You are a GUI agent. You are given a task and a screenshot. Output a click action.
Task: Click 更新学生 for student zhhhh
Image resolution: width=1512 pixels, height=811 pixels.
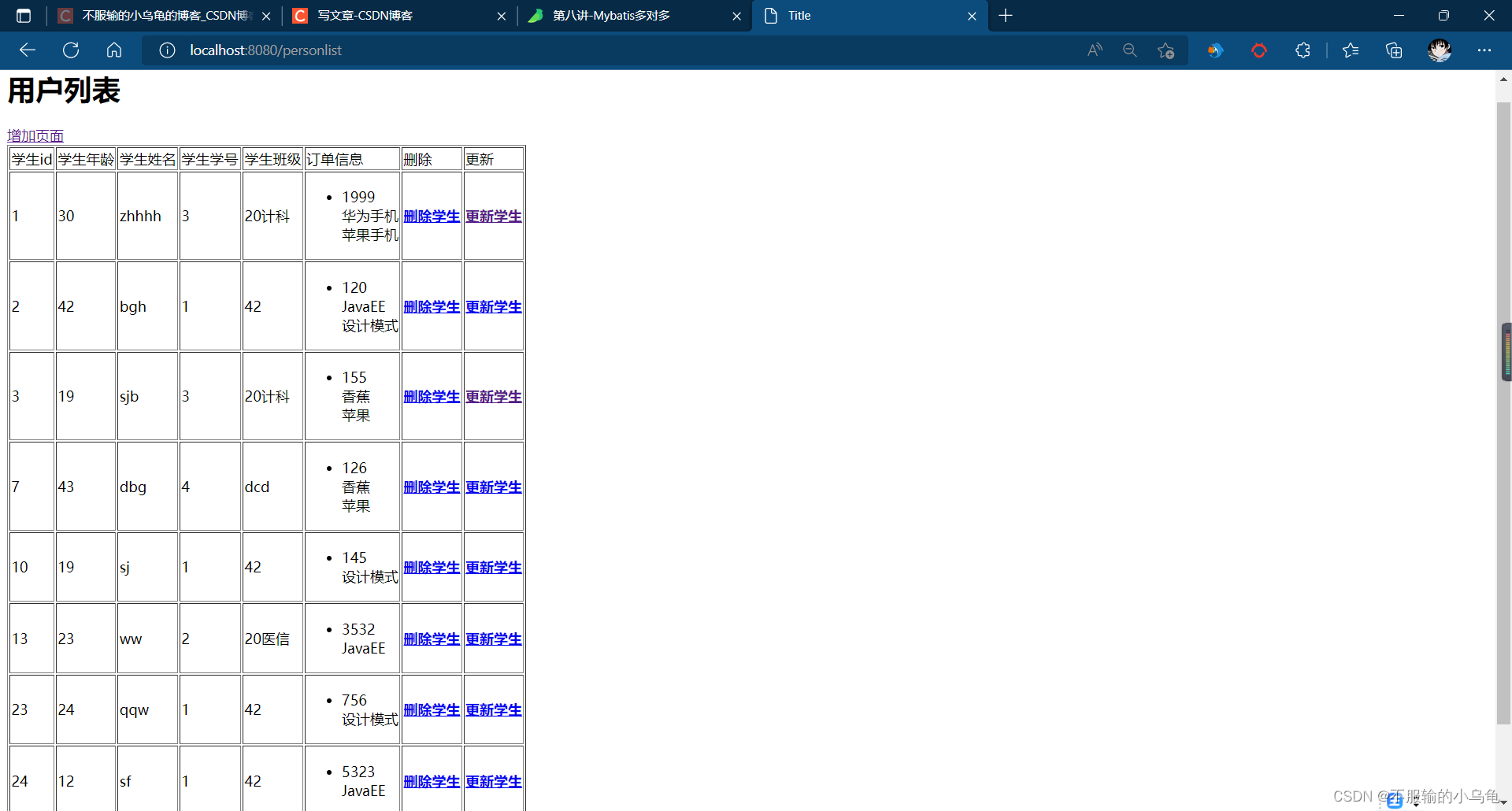point(494,217)
